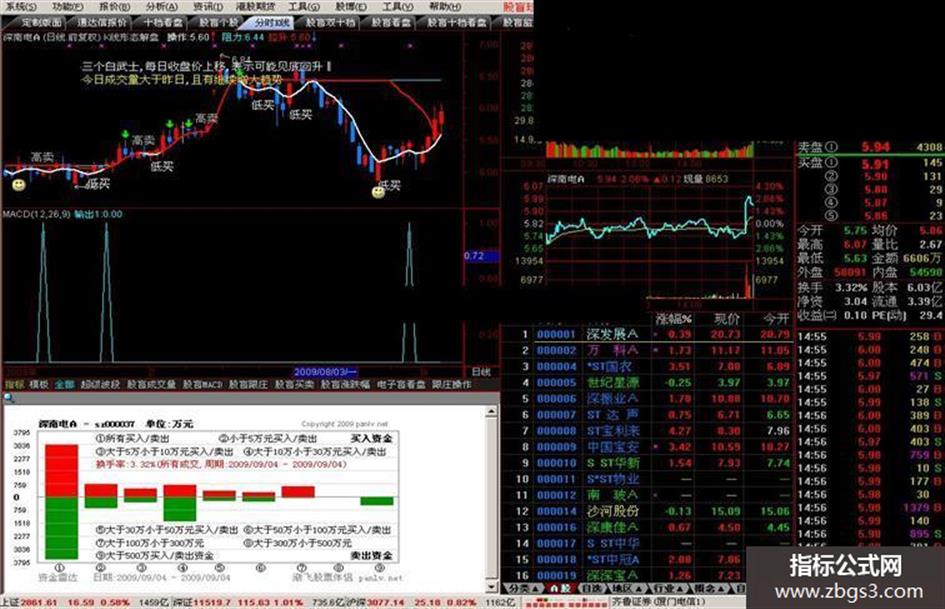The width and height of the screenshot is (945, 609).
Task: Click the 买盘① price 5.91
Action: pos(875,163)
